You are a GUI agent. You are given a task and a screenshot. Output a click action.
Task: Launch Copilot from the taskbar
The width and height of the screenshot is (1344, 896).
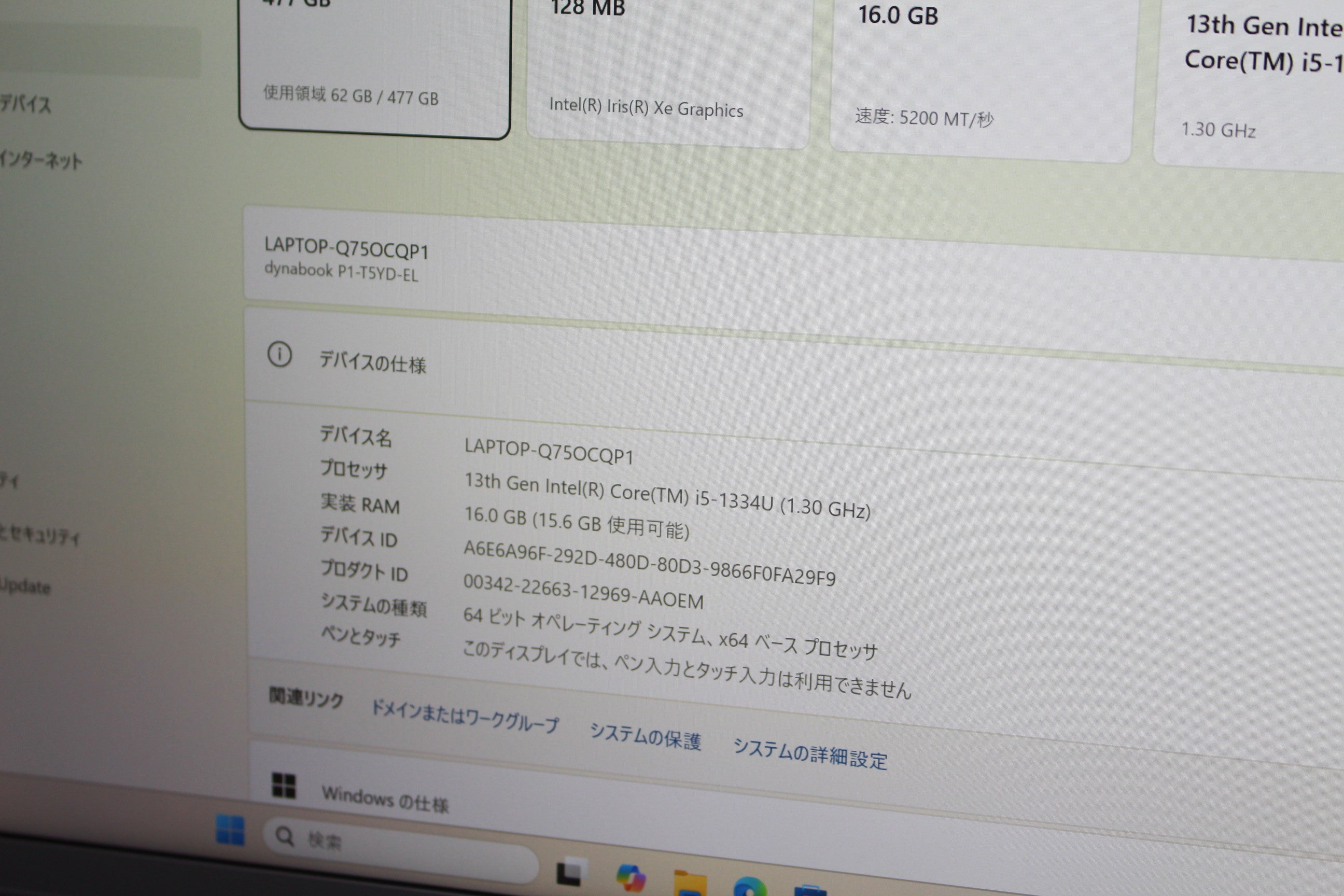[x=631, y=878]
